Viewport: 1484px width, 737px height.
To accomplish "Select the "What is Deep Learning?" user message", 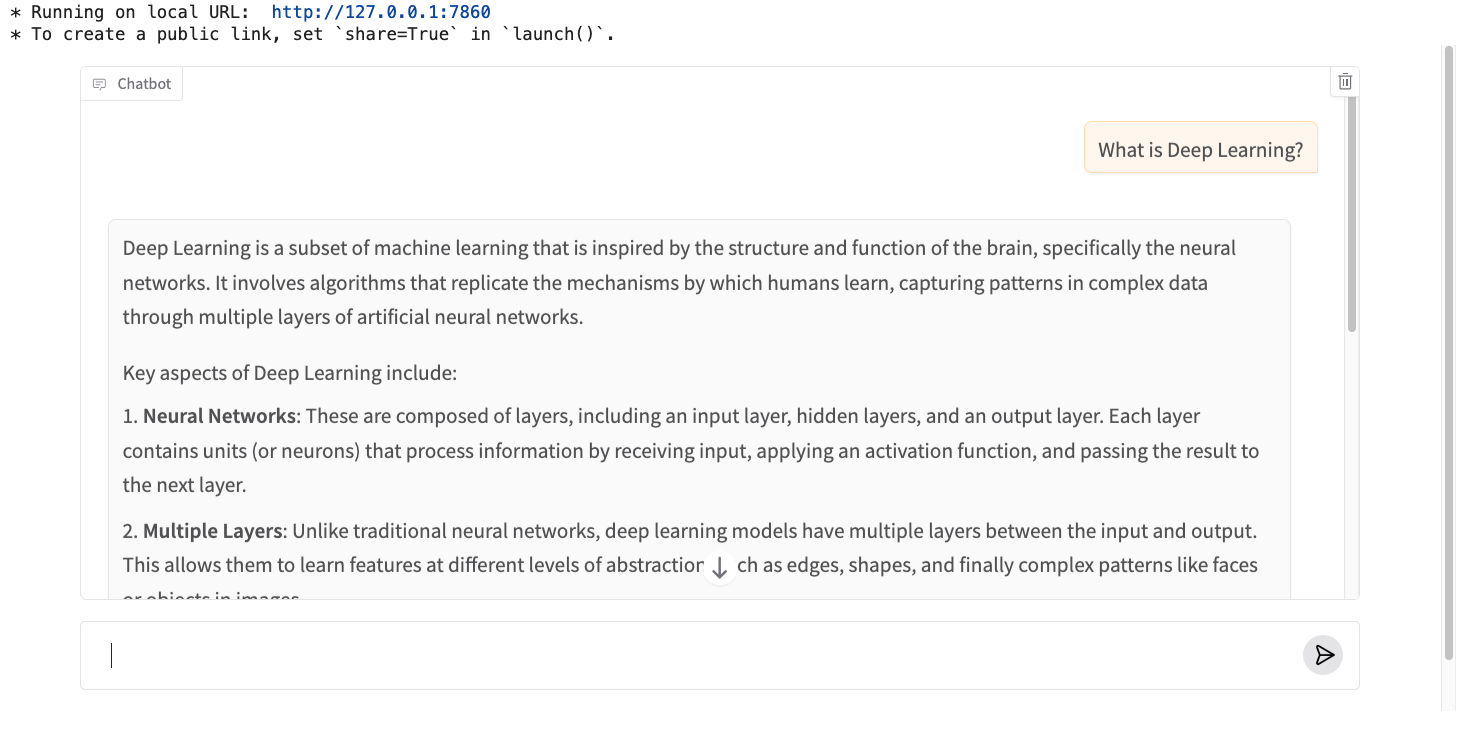I will 1200,150.
